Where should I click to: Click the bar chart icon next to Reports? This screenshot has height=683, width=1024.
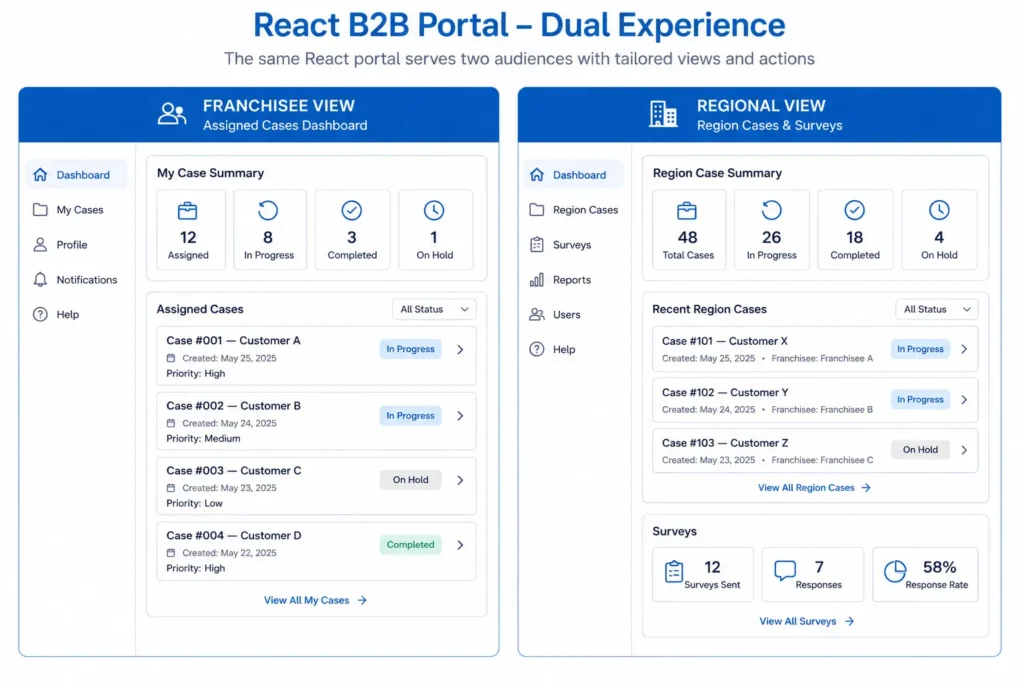click(537, 280)
